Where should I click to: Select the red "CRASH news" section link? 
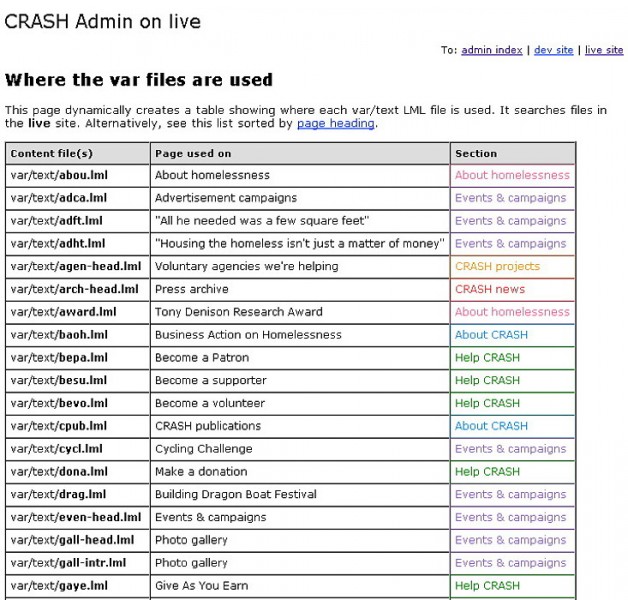(489, 289)
